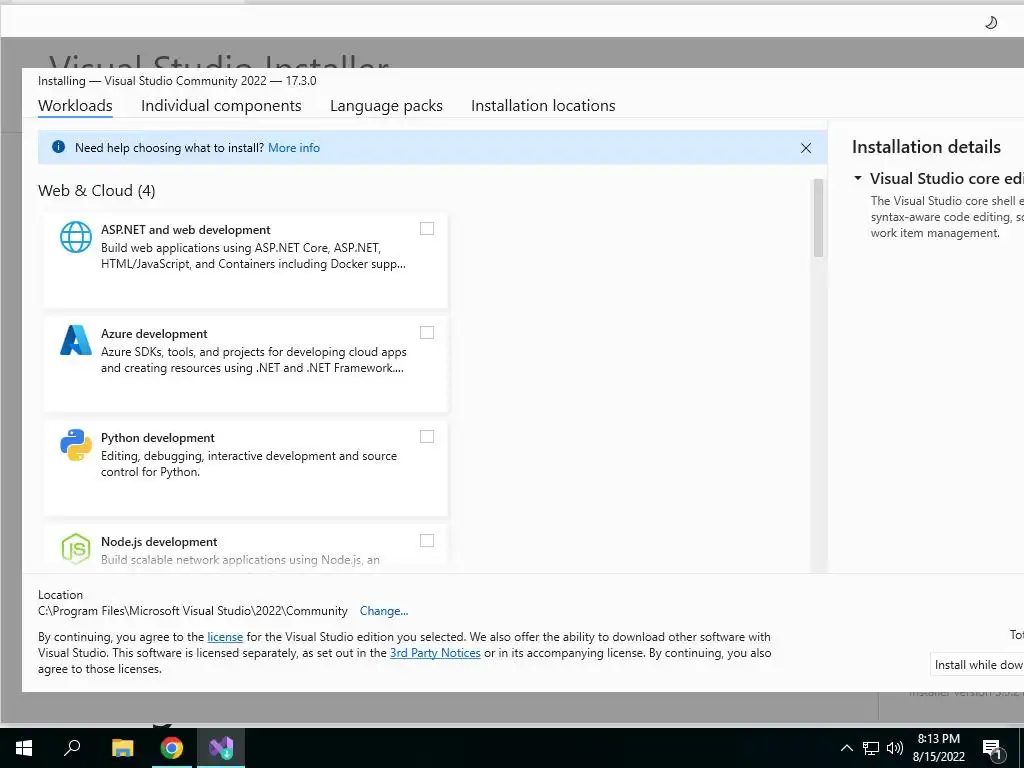Image resolution: width=1024 pixels, height=768 pixels.
Task: Select the ASP.NET and web development card title
Action: click(x=185, y=230)
